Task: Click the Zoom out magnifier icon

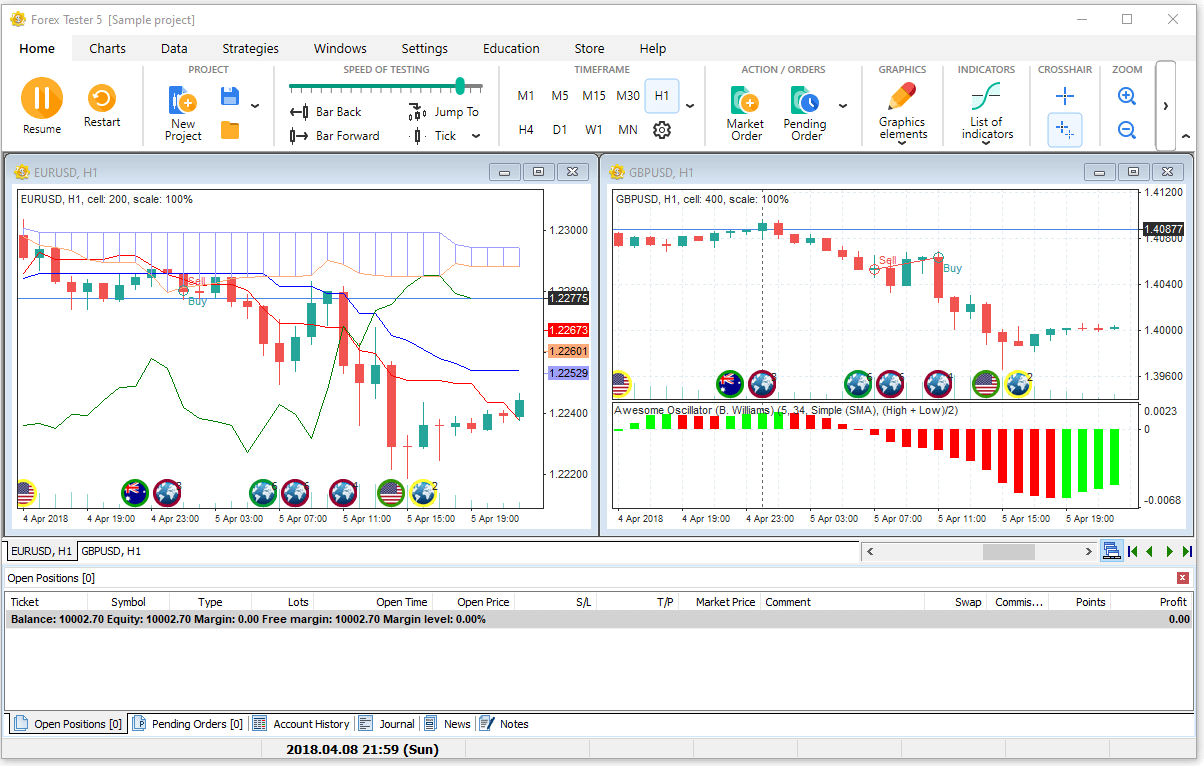Action: (1127, 130)
